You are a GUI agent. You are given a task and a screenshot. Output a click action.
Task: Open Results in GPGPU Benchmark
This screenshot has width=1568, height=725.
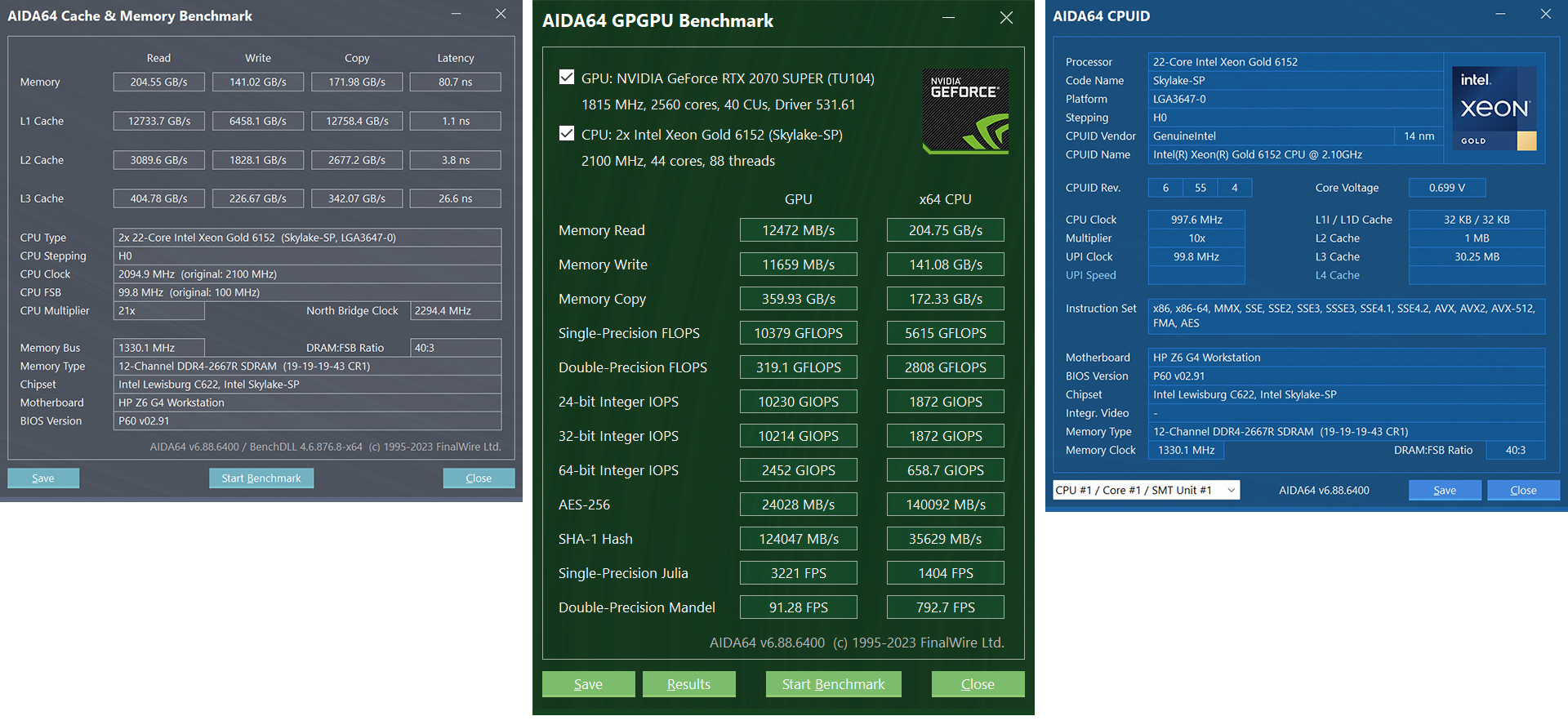688,684
